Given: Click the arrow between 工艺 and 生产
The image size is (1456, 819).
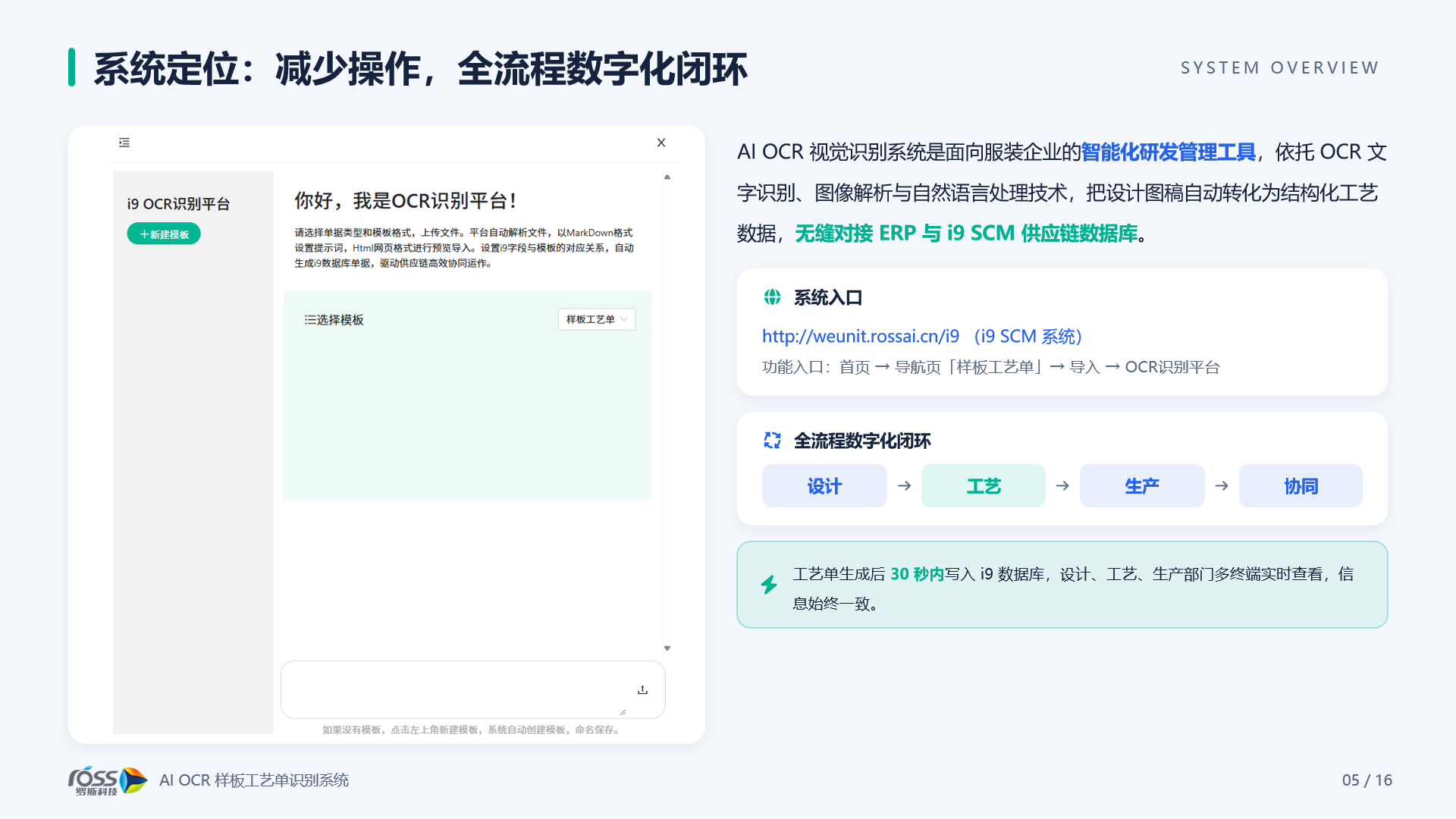Looking at the screenshot, I should click(x=1062, y=486).
